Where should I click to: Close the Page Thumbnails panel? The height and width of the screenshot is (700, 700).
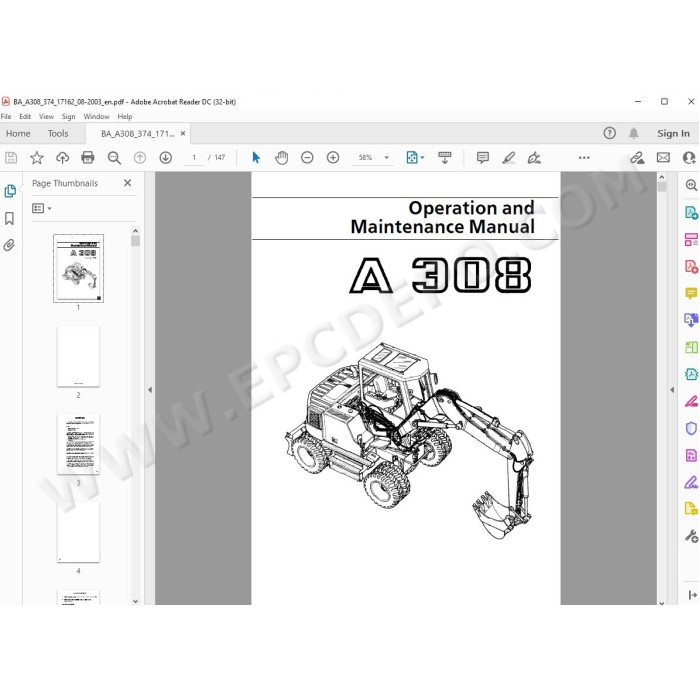coord(128,183)
